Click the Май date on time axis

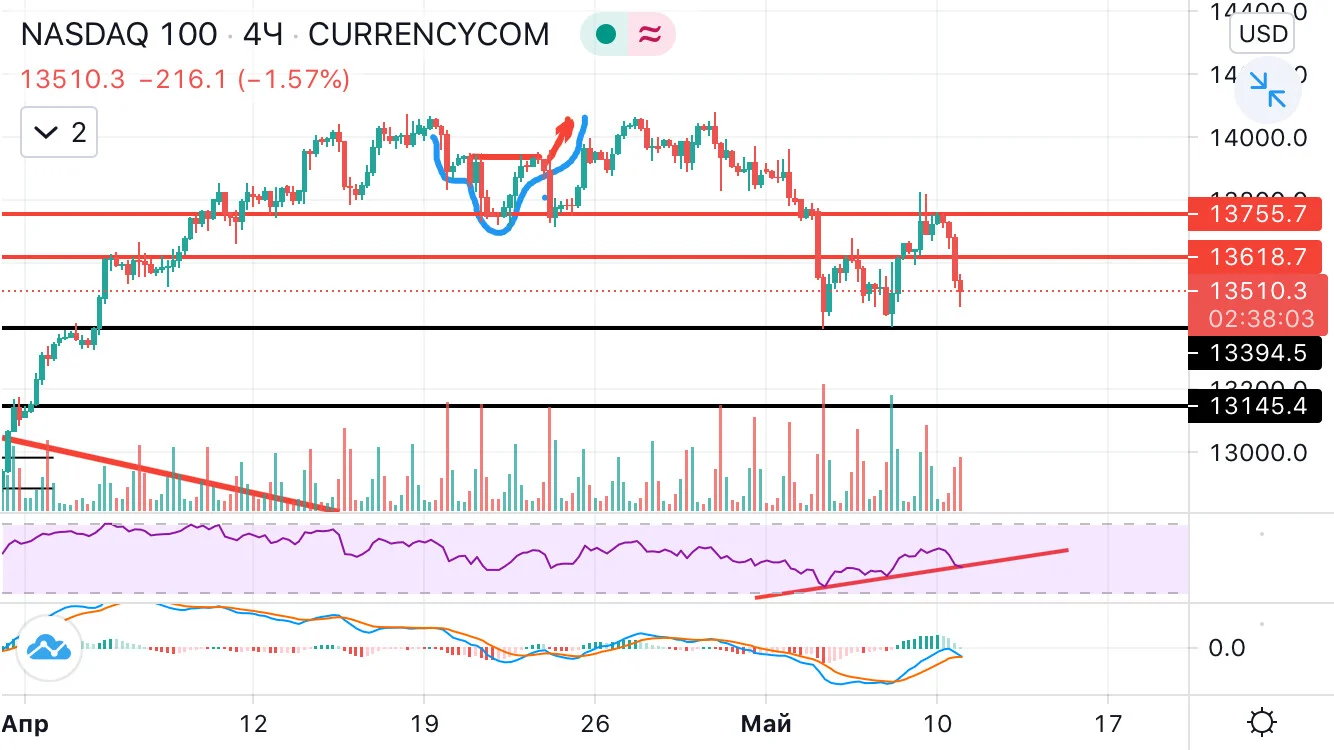point(768,723)
